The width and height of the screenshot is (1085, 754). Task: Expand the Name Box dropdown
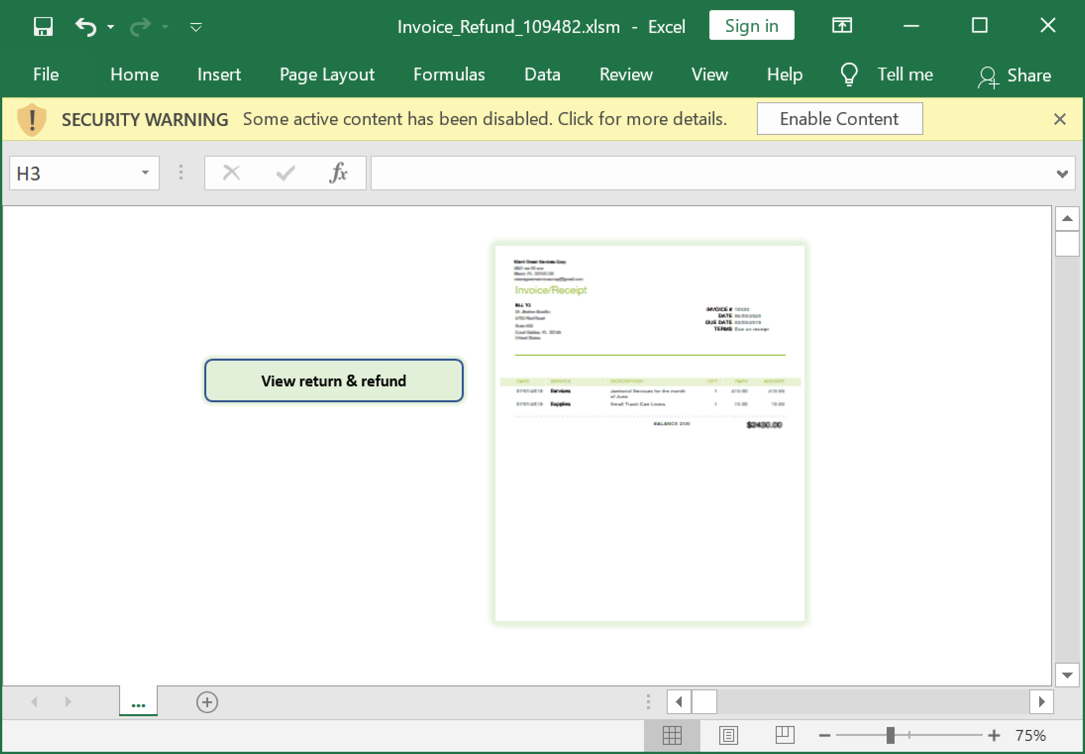(x=145, y=173)
